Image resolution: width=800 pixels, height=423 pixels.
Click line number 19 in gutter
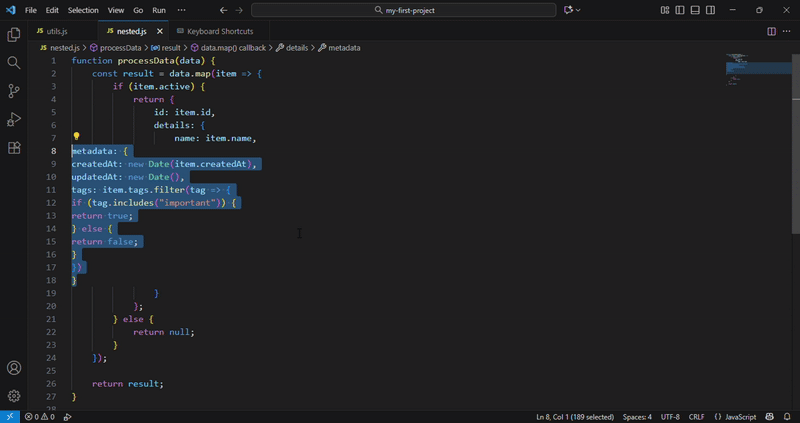pos(51,293)
